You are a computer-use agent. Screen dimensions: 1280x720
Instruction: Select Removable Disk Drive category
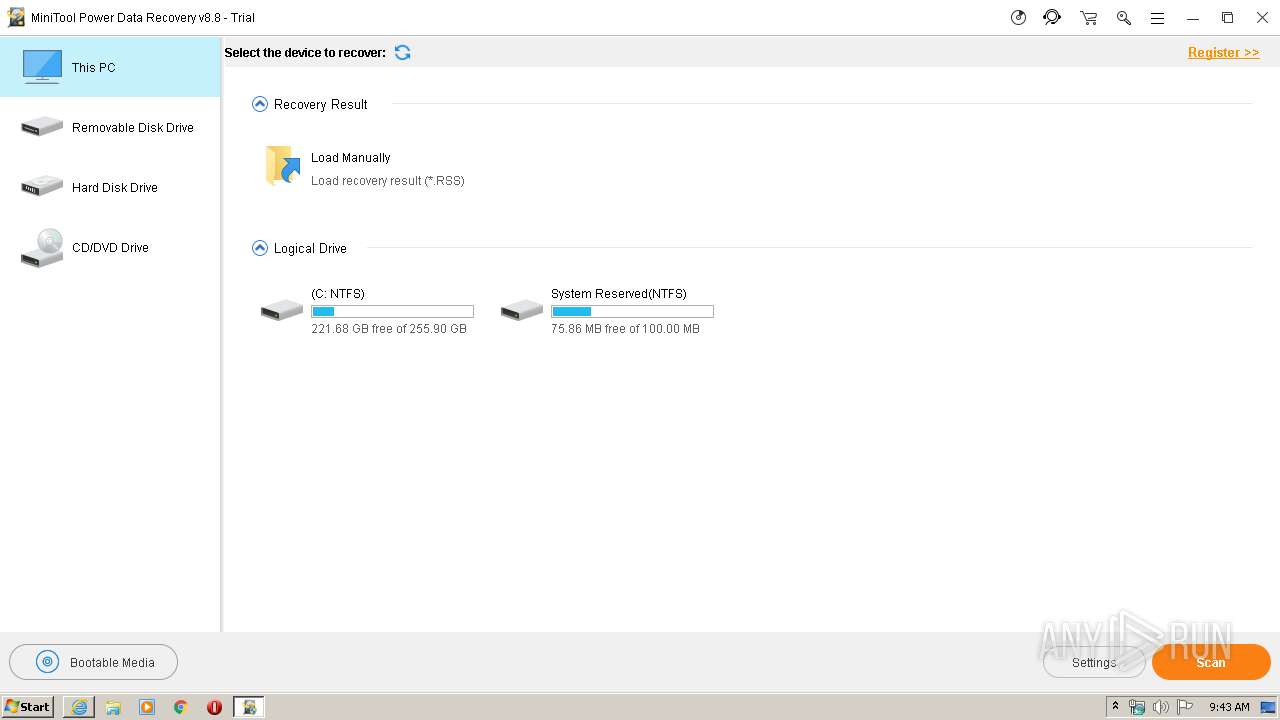click(x=110, y=127)
